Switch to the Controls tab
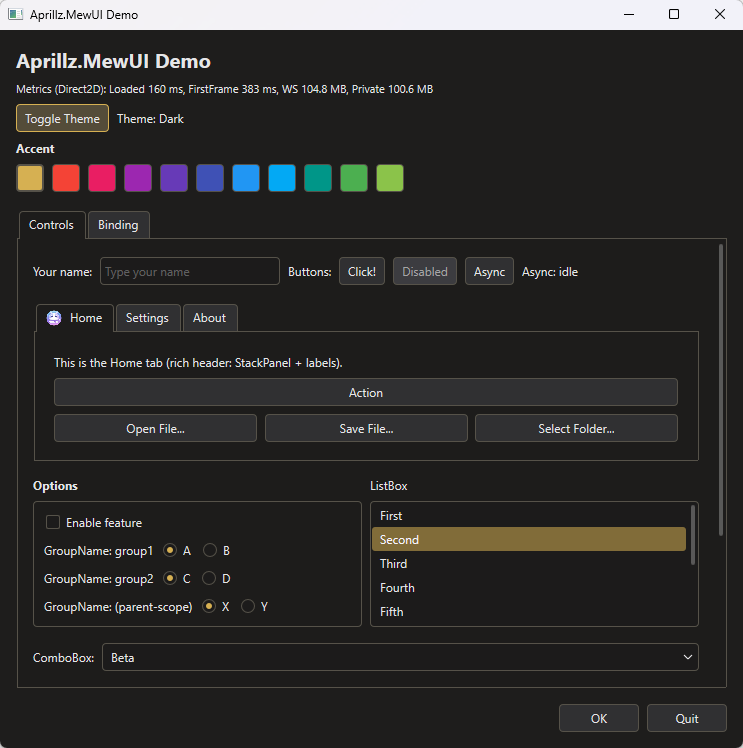The width and height of the screenshot is (743, 748). tap(52, 225)
